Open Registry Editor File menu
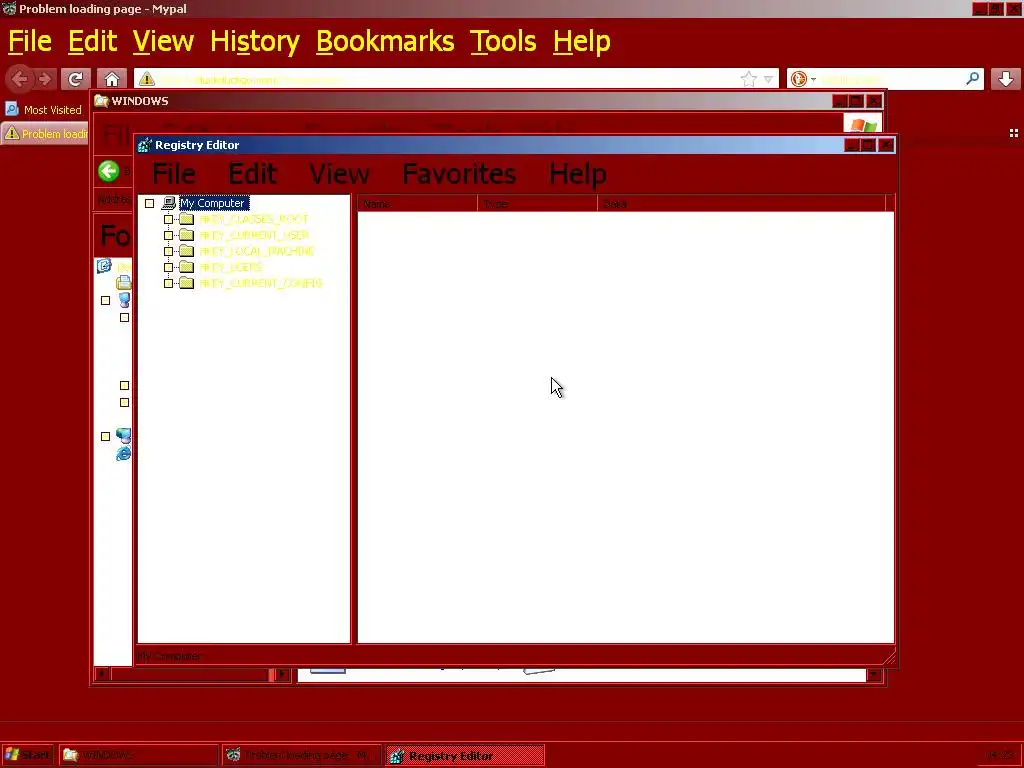This screenshot has width=1024, height=768. [173, 174]
